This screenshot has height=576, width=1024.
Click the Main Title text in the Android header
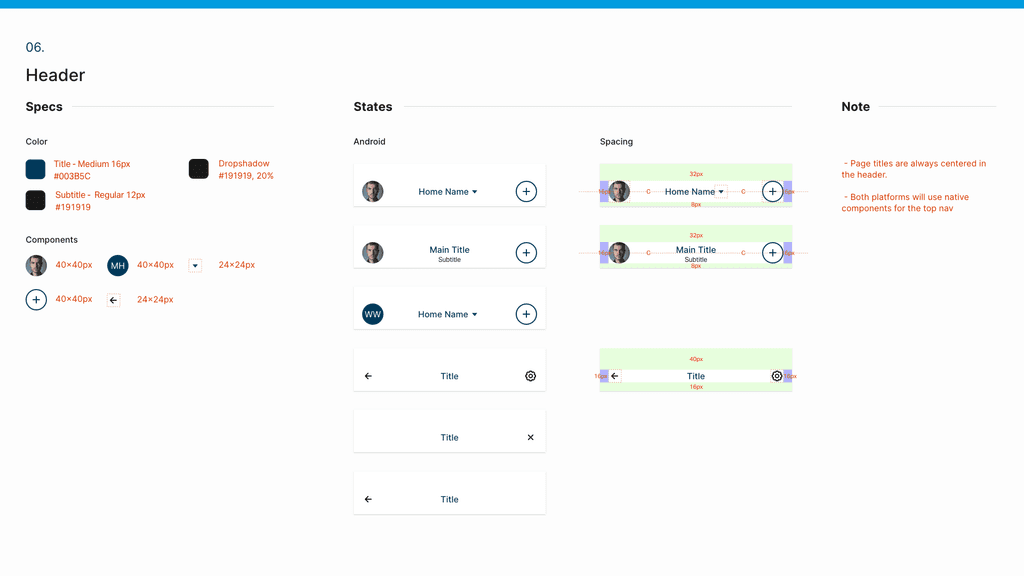449,249
